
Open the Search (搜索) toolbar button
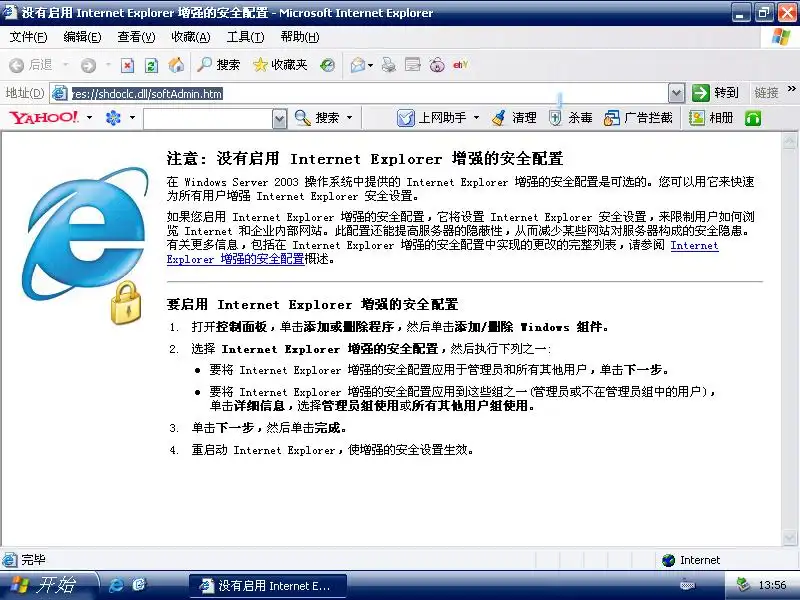(x=218, y=65)
